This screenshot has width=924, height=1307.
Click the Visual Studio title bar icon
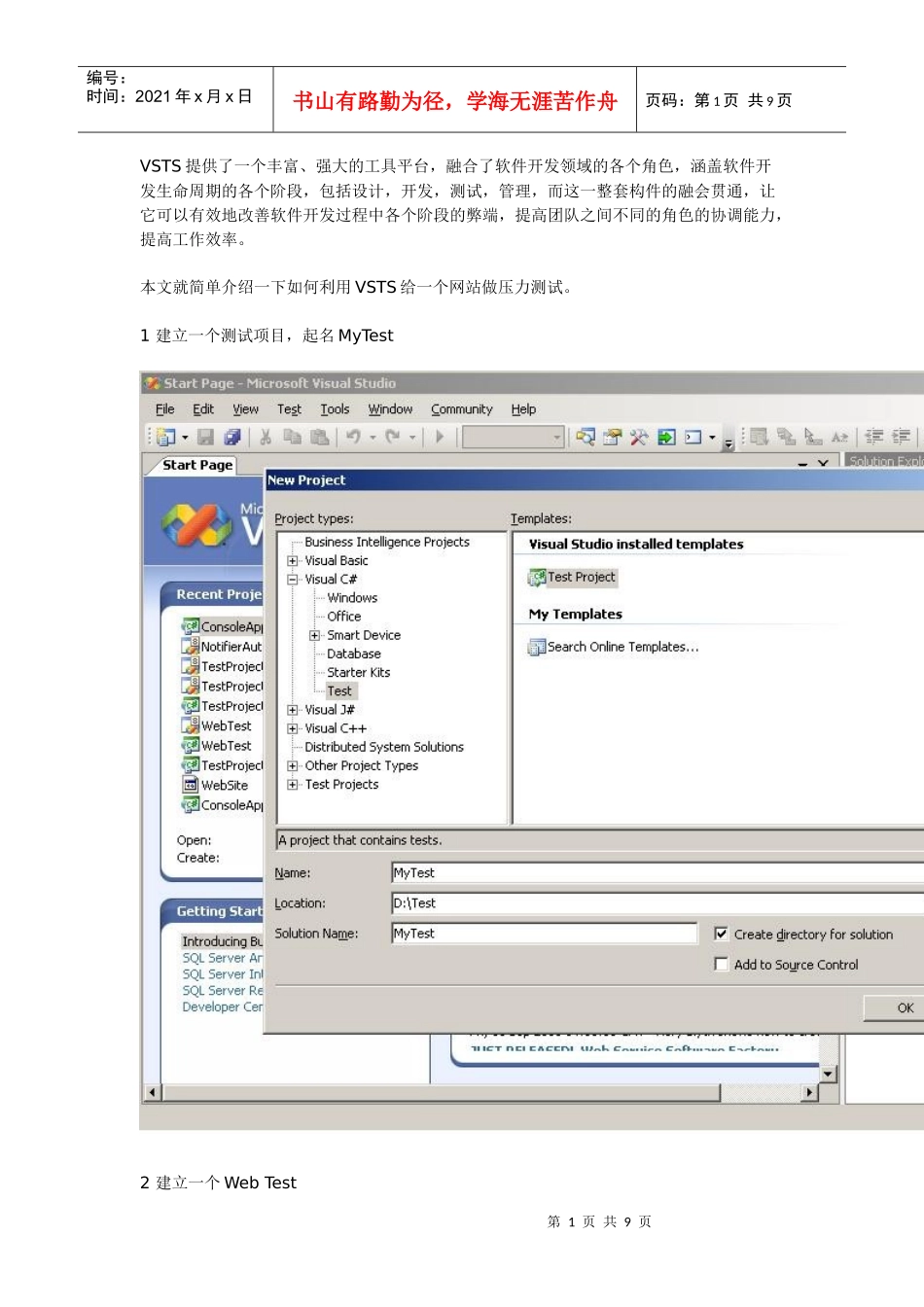153,383
